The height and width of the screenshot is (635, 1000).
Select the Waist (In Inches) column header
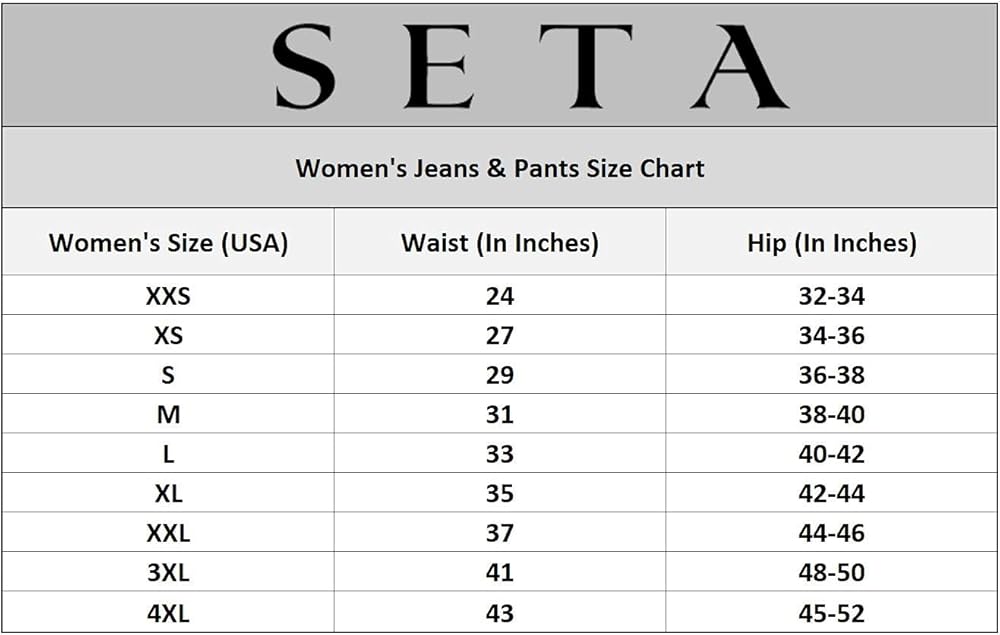pos(500,242)
